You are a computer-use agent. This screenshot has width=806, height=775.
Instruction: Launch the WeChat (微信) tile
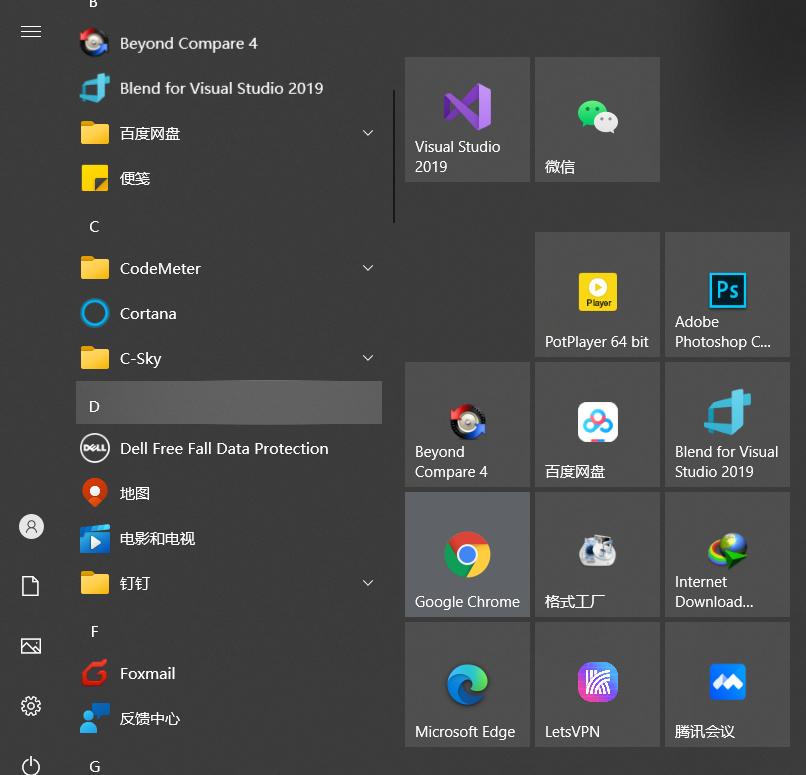(597, 120)
